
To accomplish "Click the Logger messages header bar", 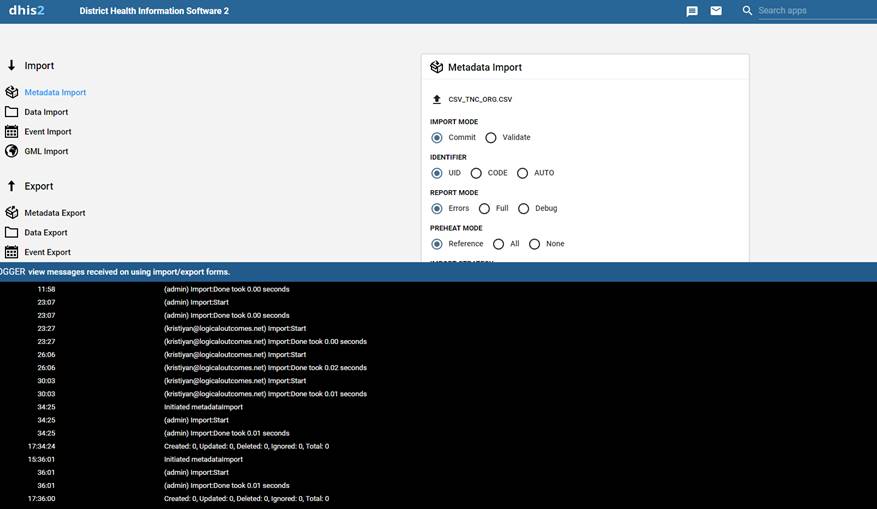I will coord(438,272).
